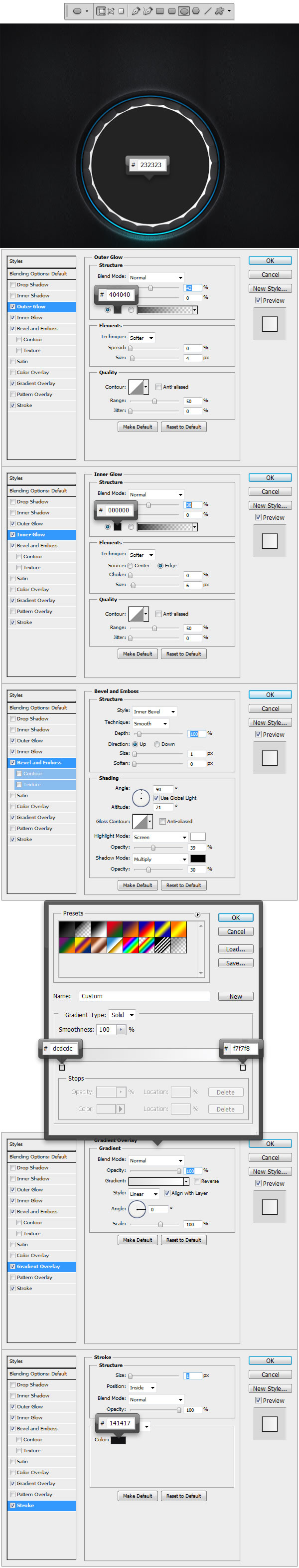This screenshot has width=299, height=1568.
Task: Click Reset to Default in Stroke dialog
Action: pos(183,1496)
